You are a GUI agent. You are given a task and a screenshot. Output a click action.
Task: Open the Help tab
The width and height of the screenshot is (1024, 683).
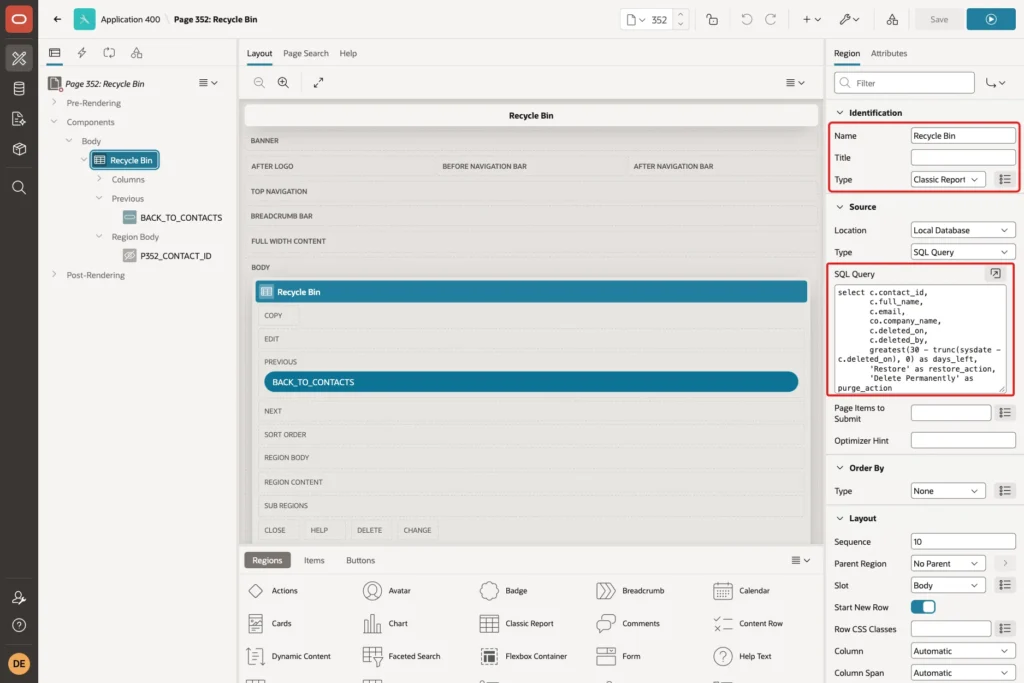click(348, 54)
